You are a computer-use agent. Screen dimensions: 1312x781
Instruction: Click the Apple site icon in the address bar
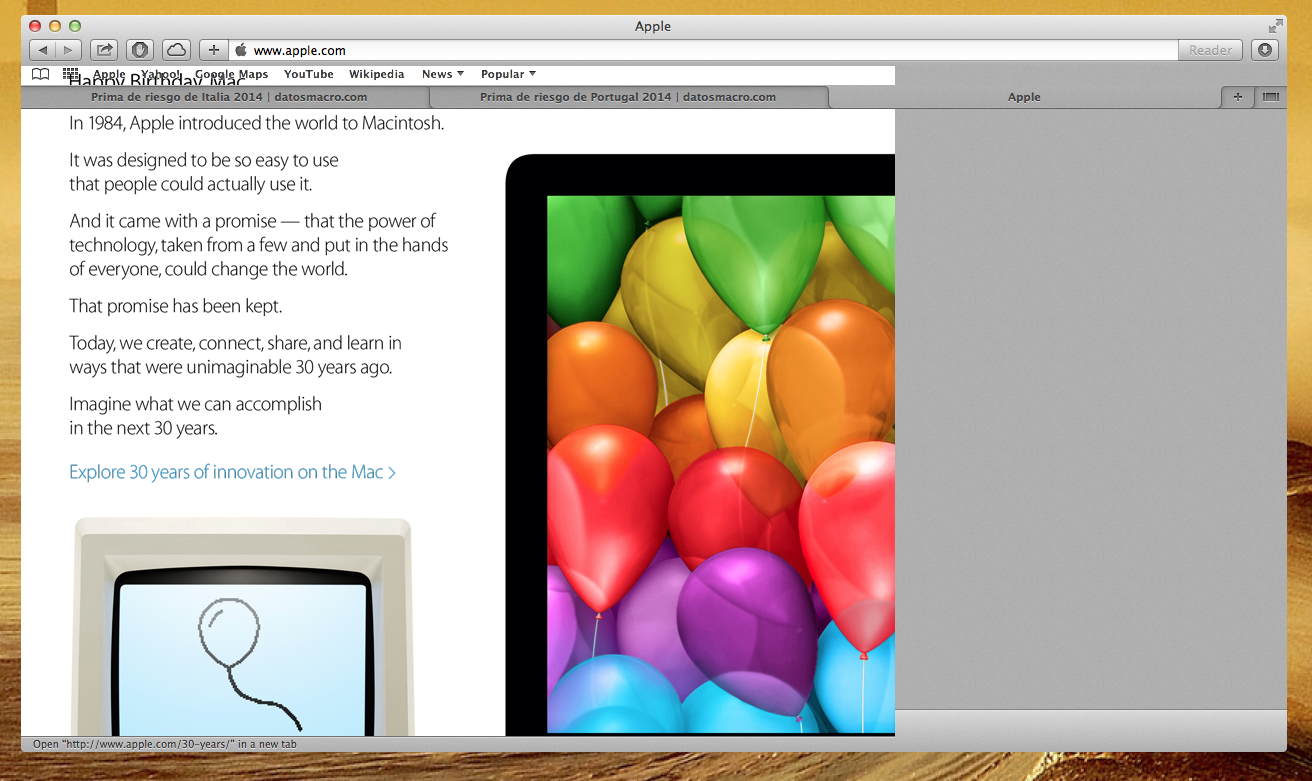(240, 50)
